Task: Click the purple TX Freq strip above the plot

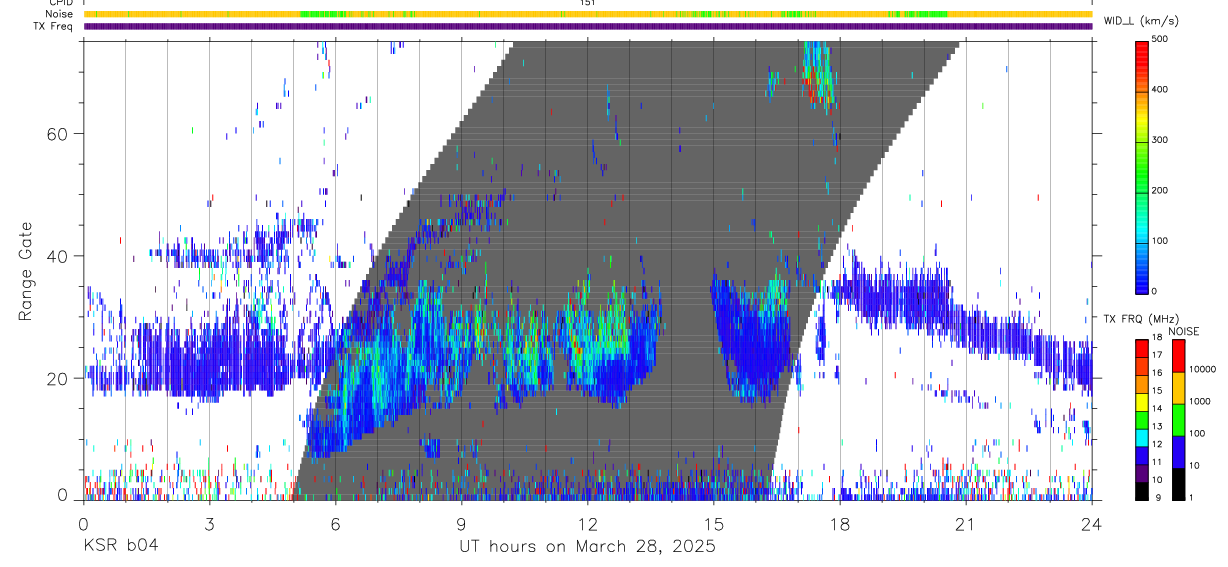Action: (x=587, y=26)
